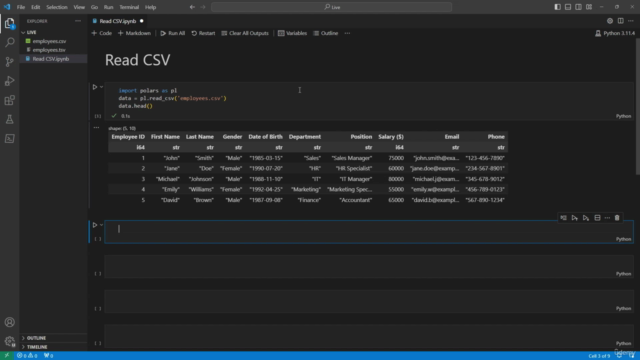Open the Edit menu

tap(36, 7)
